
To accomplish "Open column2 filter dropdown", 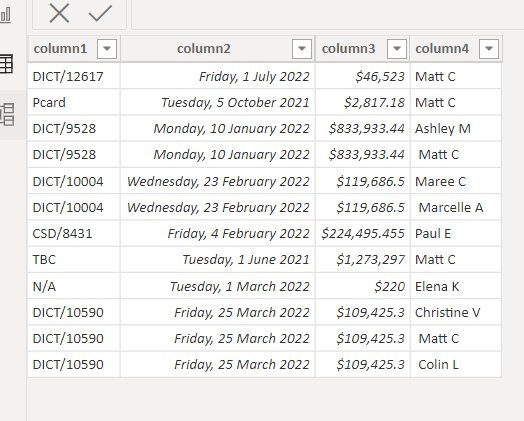I will 302,49.
